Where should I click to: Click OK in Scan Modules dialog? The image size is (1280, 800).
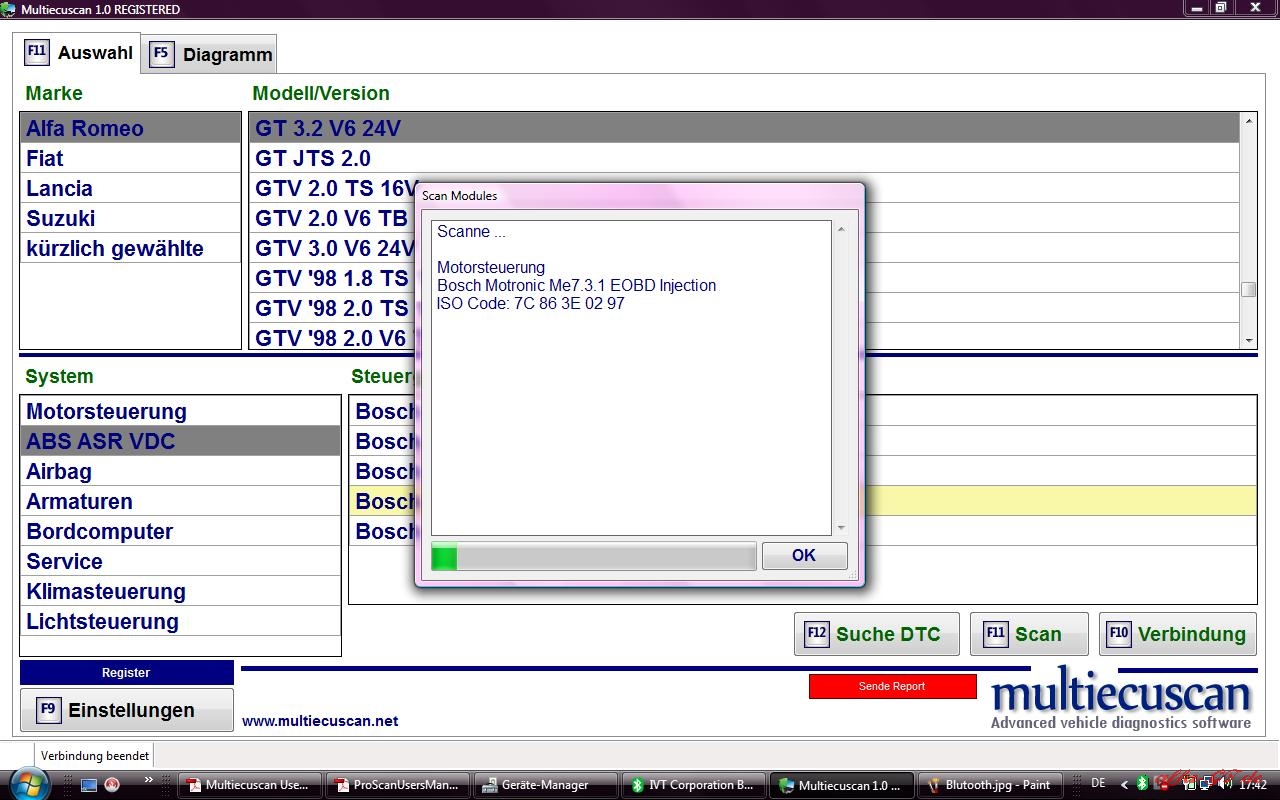[804, 556]
